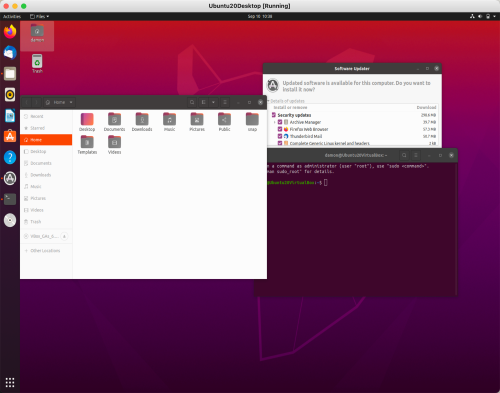Show Applications grid at dock bottom
This screenshot has width=500, height=393.
(x=10, y=382)
